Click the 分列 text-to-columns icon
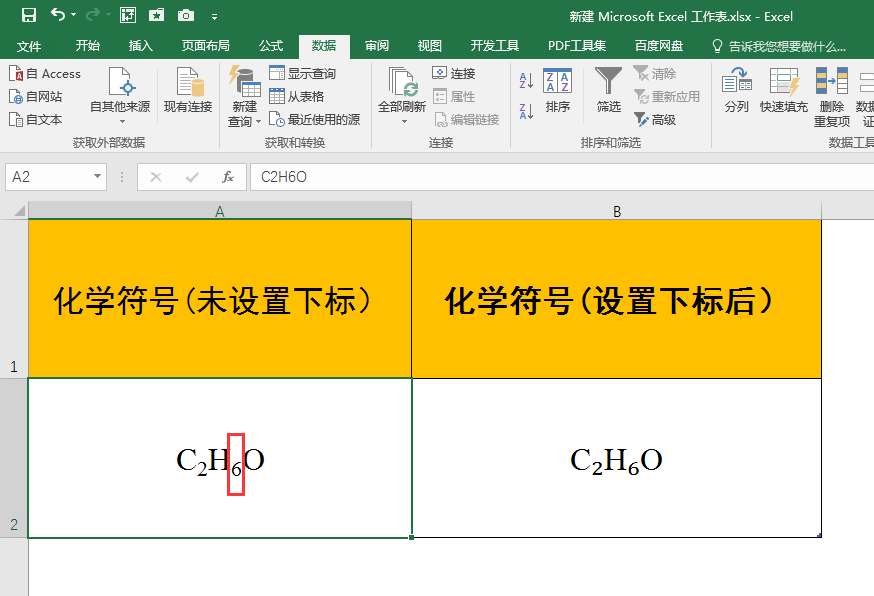The height and width of the screenshot is (596, 874). [x=736, y=90]
